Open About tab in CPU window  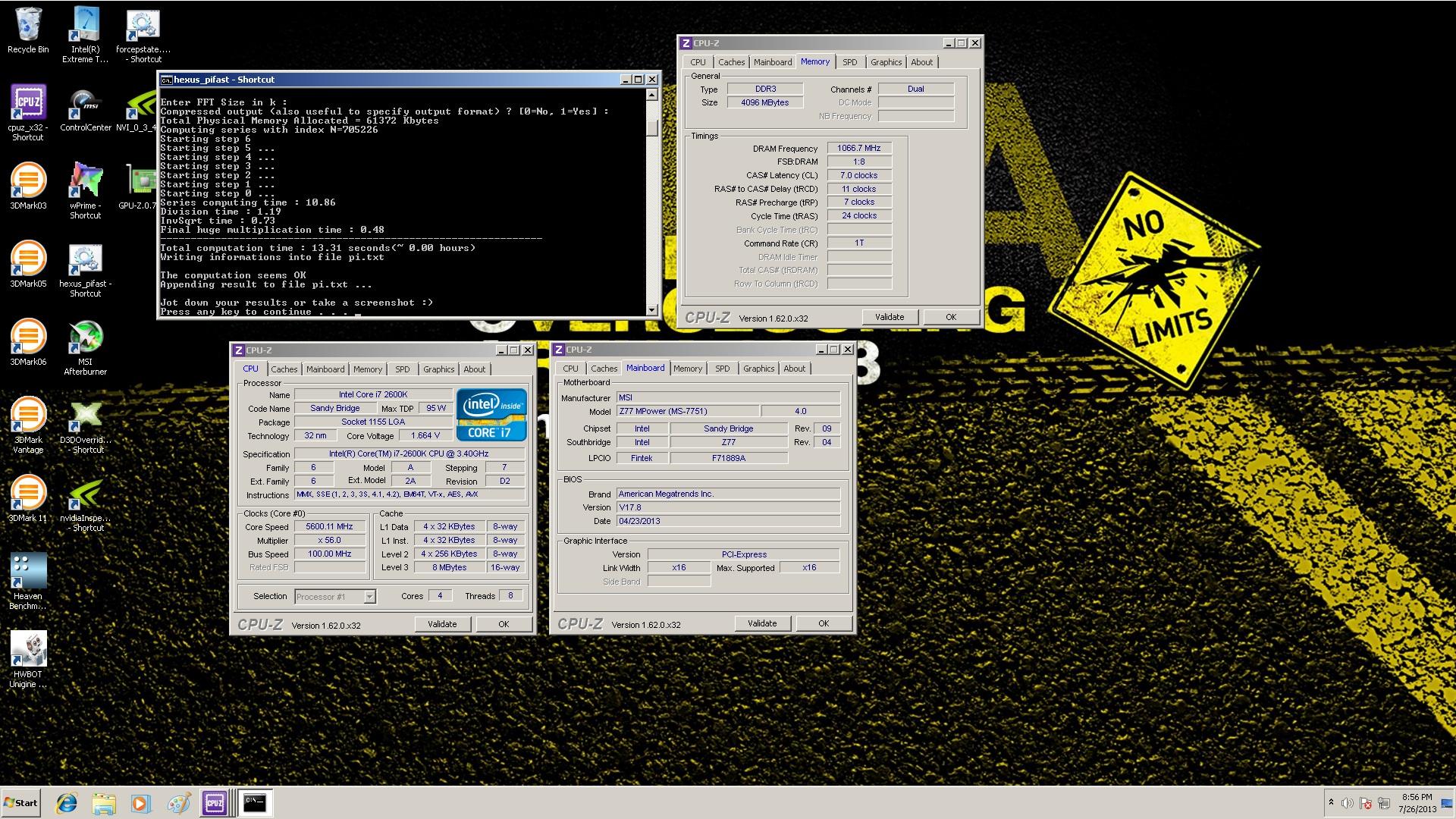point(475,369)
